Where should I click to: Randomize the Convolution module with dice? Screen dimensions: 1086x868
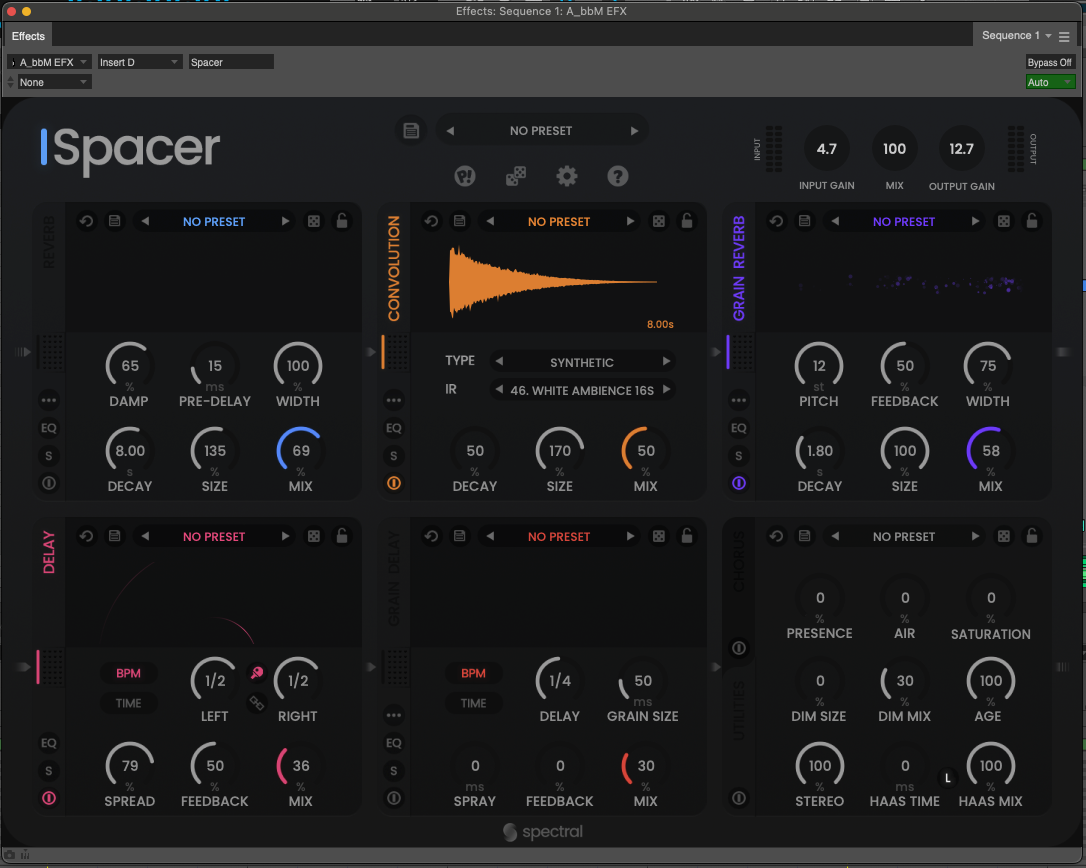659,222
